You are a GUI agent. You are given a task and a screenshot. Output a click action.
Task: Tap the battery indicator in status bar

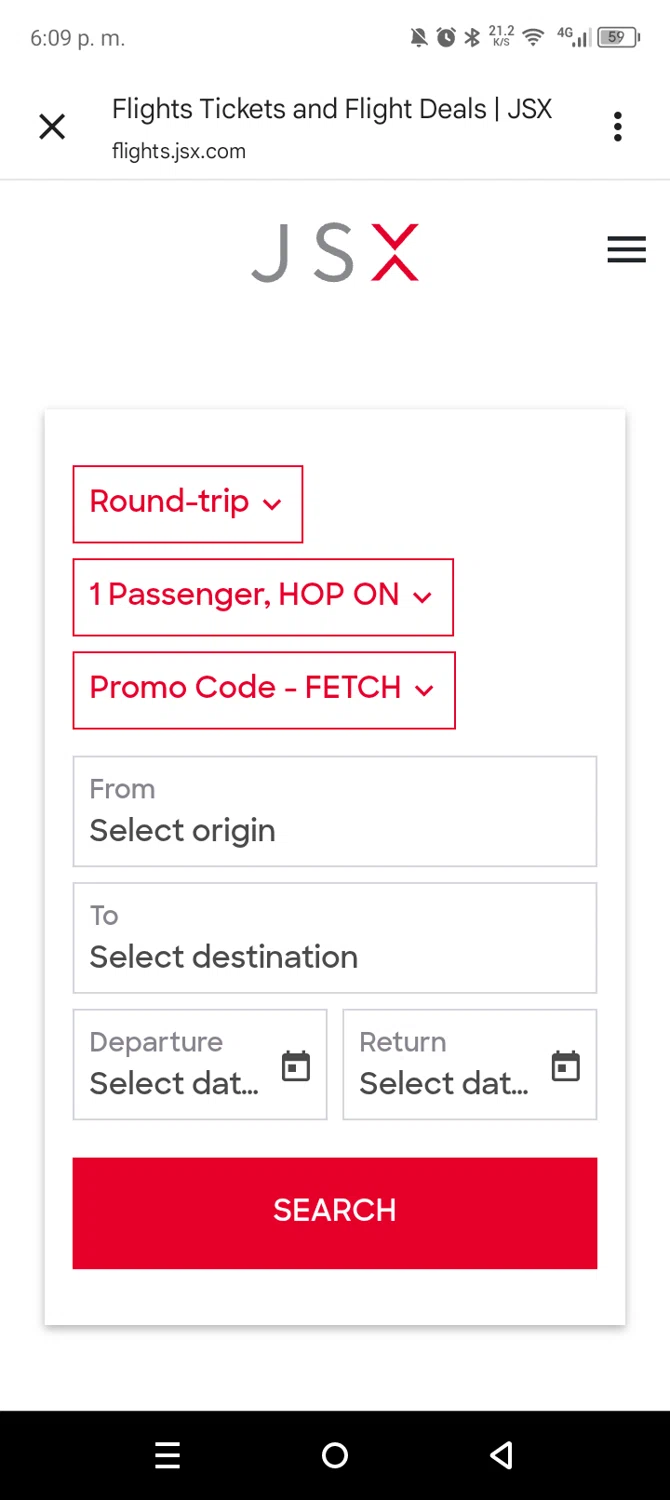click(x=617, y=38)
